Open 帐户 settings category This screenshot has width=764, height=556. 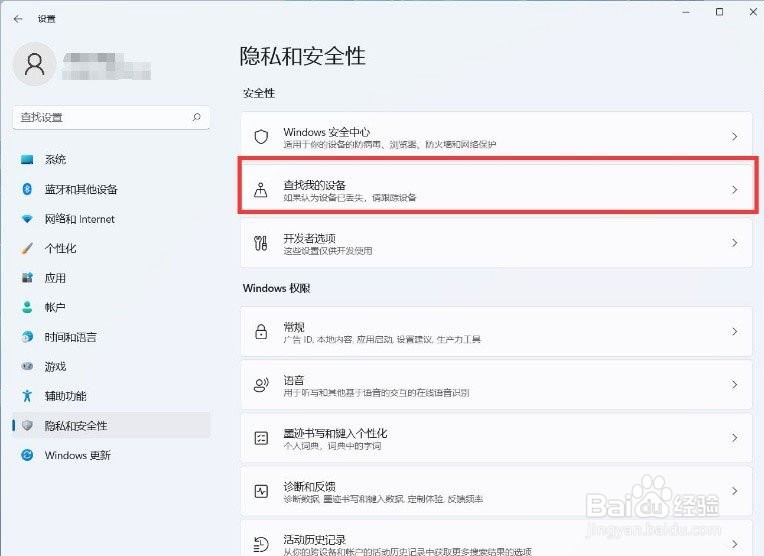pos(111,307)
